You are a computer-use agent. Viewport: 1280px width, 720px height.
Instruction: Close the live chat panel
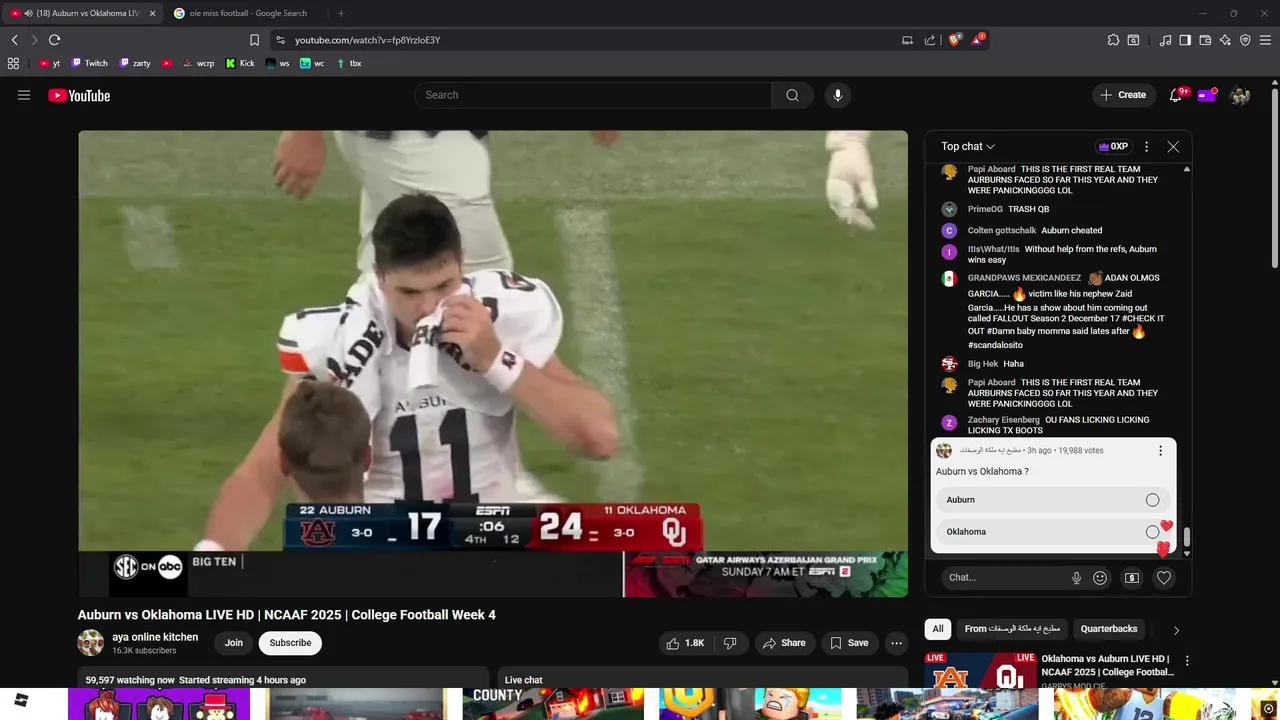[1173, 146]
